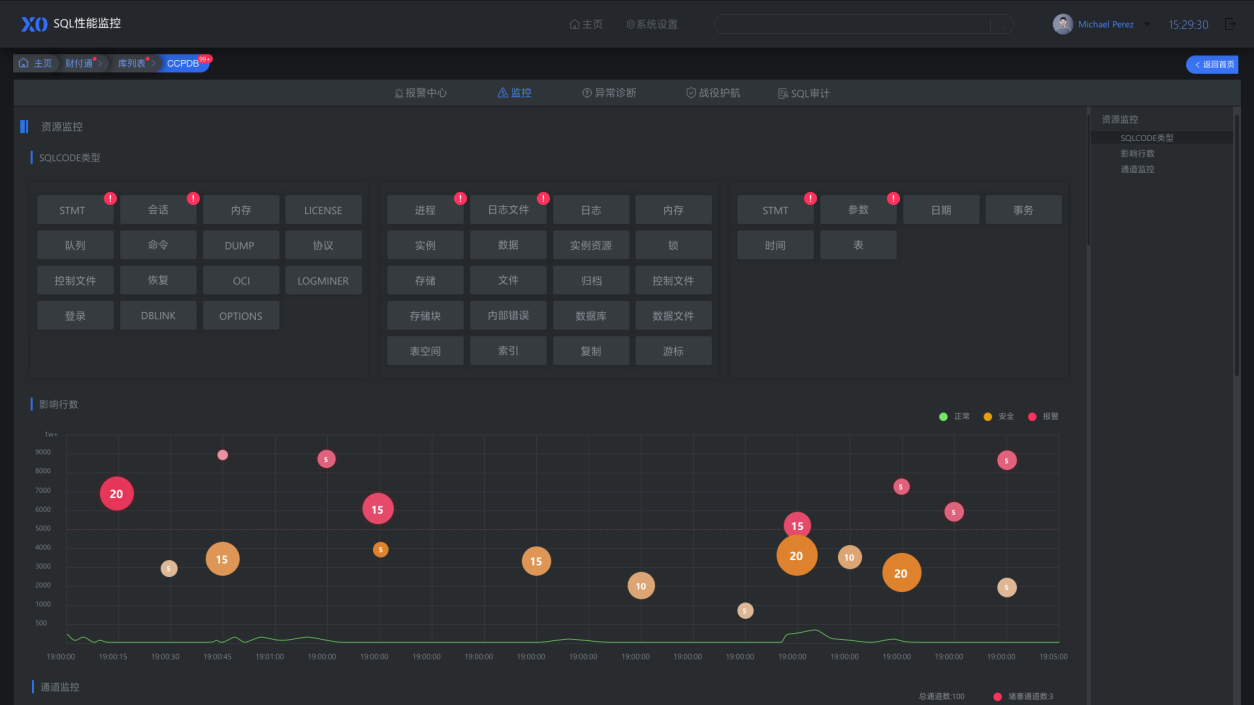Click the red alert badge on 参数
The height and width of the screenshot is (705, 1254).
coord(893,198)
